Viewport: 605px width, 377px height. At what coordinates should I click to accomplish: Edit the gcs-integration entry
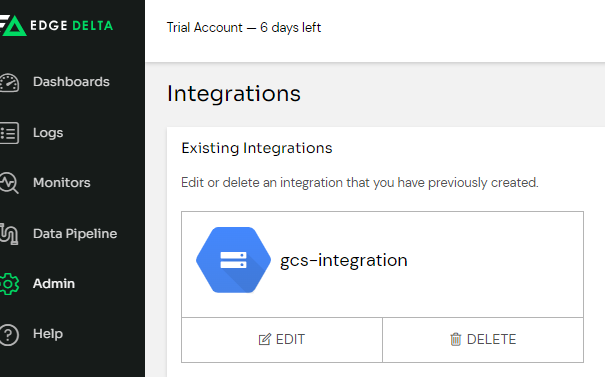(282, 340)
